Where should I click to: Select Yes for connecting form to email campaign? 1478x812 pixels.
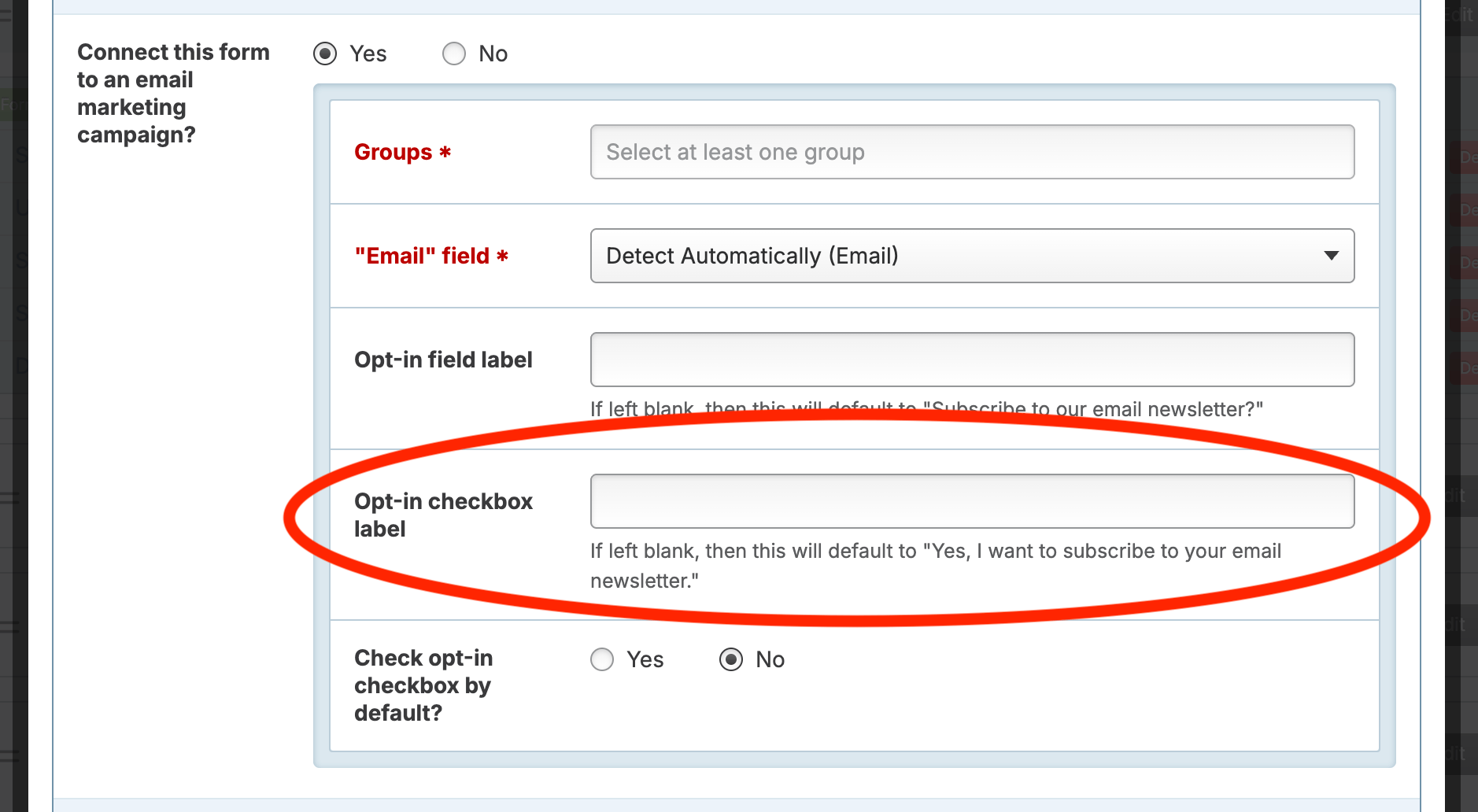click(325, 54)
